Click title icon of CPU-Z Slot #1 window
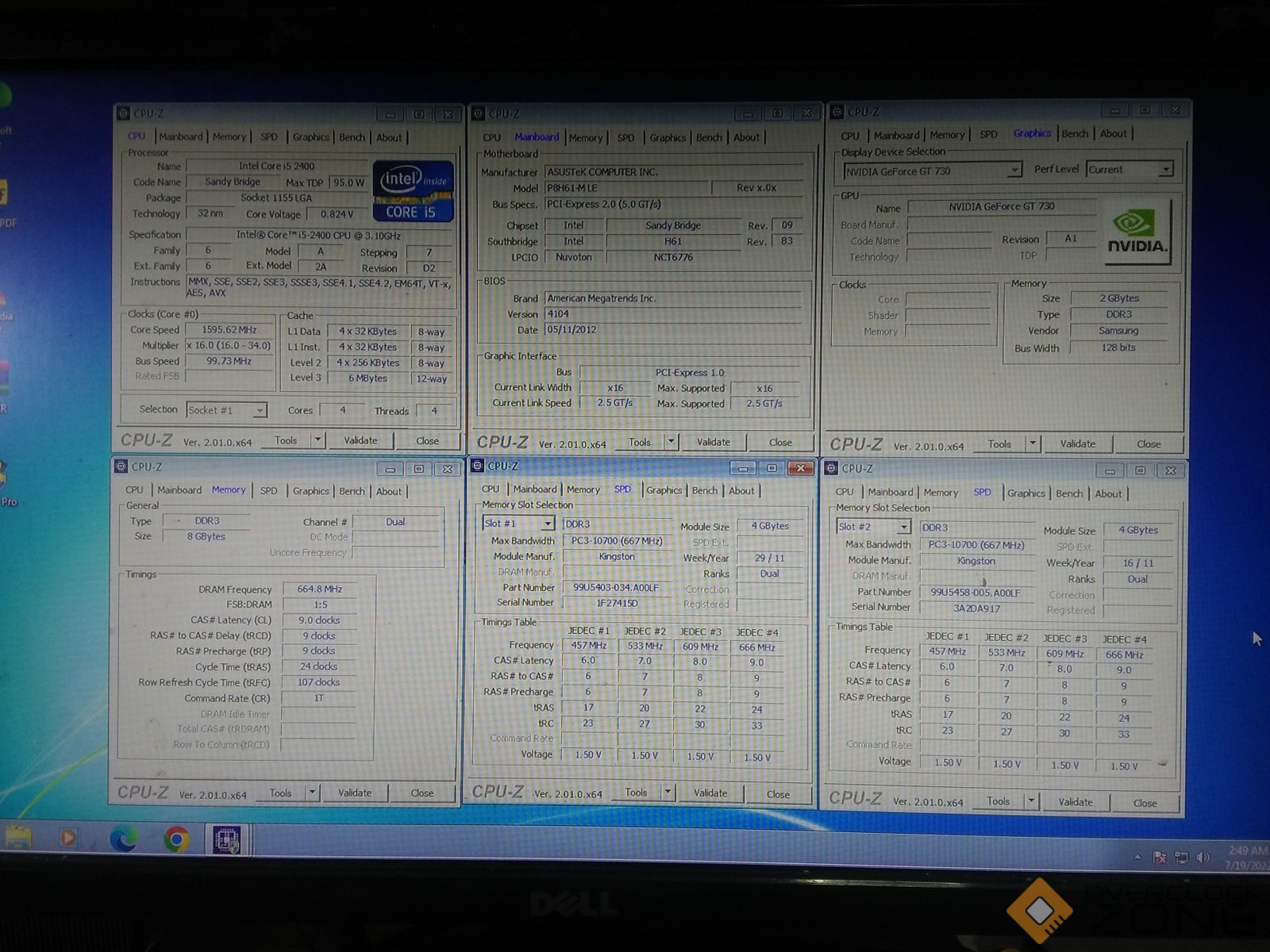Screen dimensions: 1270x952 (478, 466)
